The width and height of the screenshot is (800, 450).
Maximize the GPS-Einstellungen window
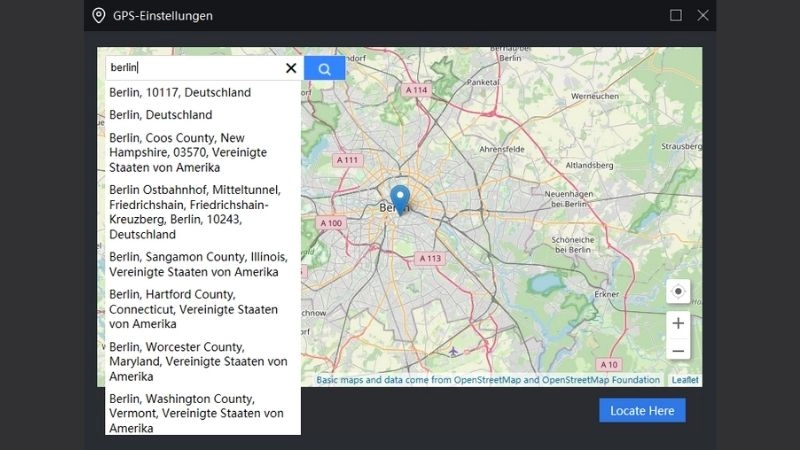[676, 15]
